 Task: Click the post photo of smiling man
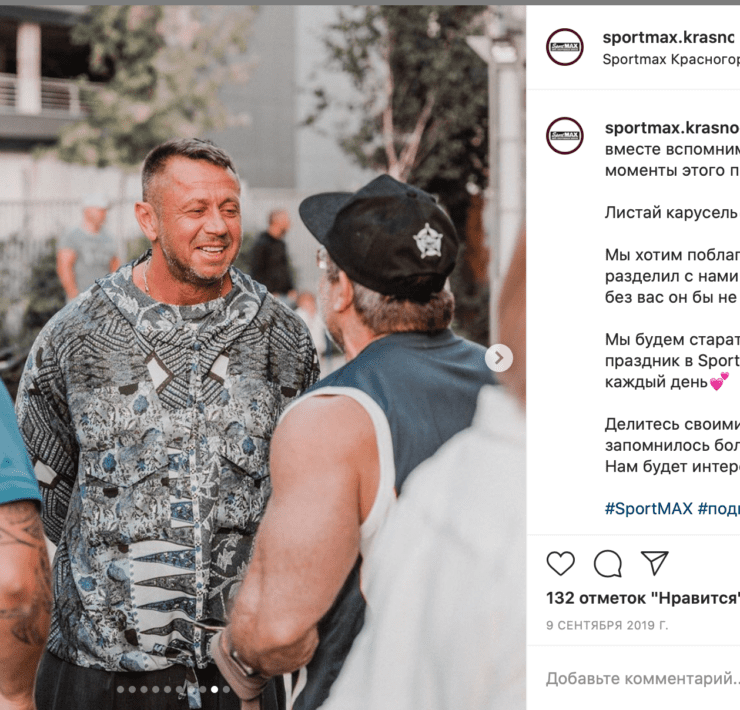point(263,357)
